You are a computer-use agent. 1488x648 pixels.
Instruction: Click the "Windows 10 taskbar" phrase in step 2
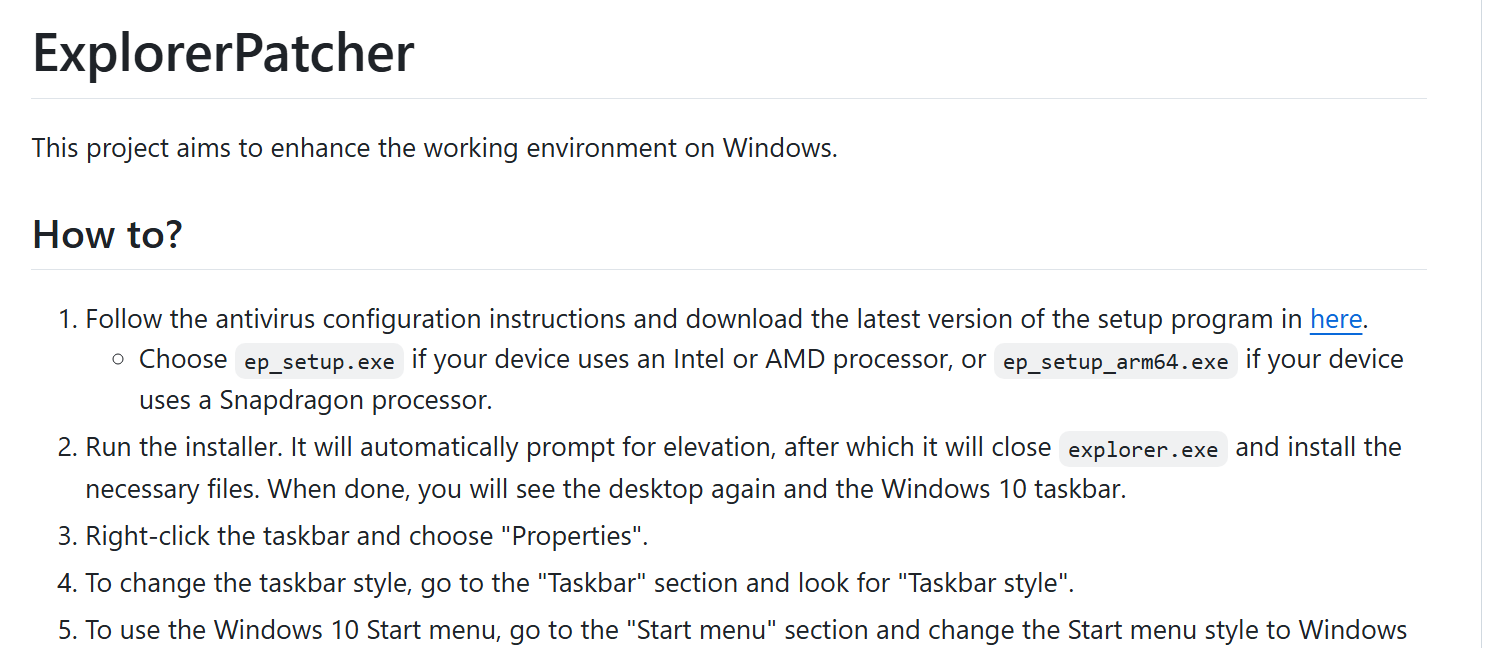click(x=1002, y=490)
